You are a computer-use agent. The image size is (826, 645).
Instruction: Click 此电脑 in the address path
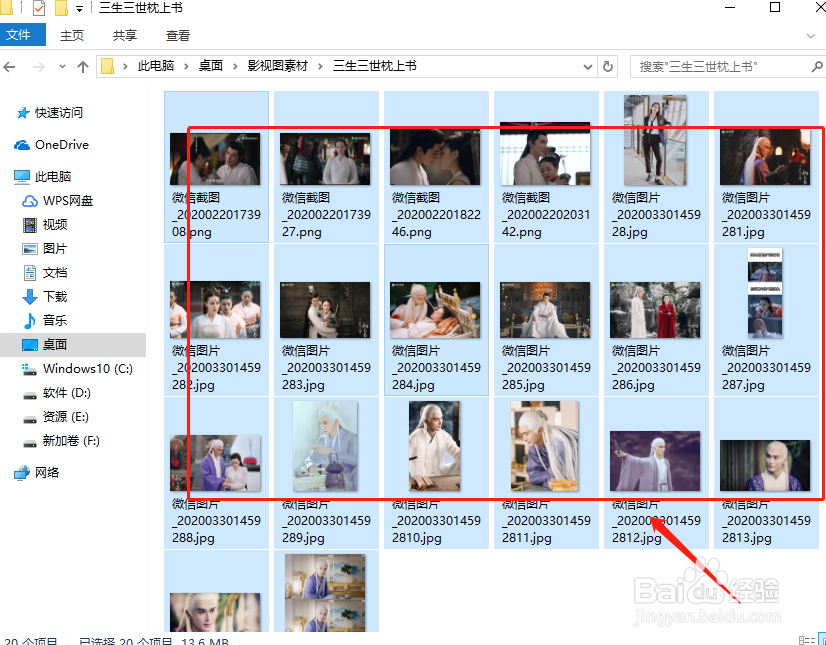click(156, 66)
